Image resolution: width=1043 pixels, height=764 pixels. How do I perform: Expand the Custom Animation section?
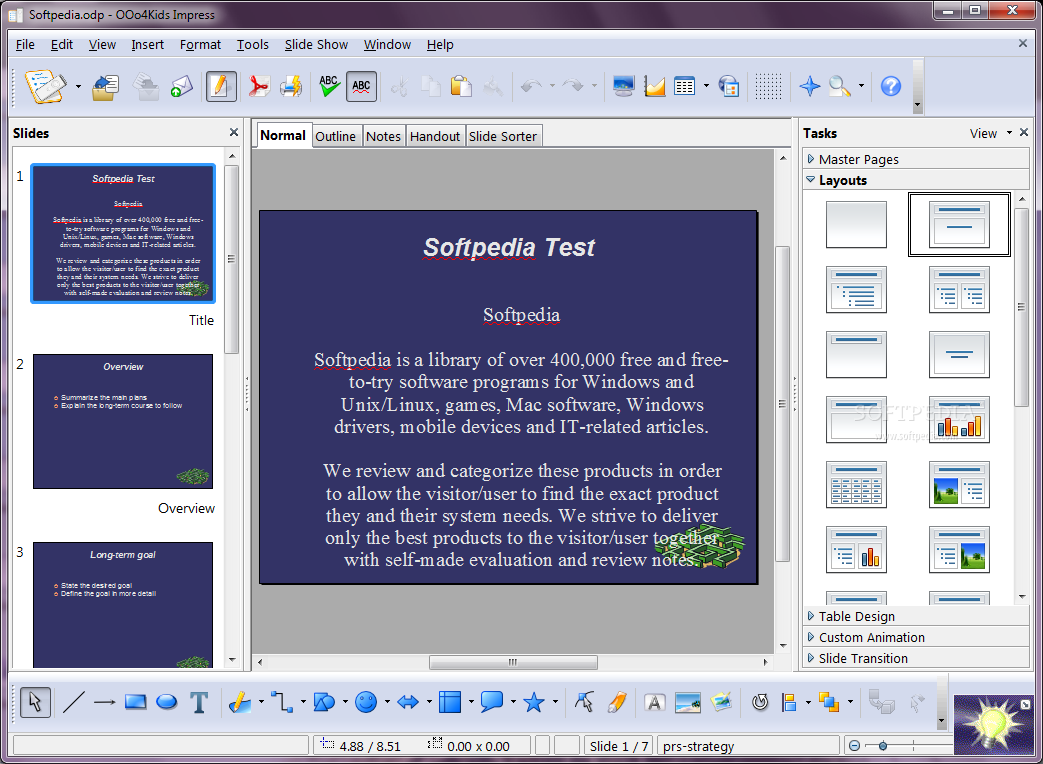point(915,637)
